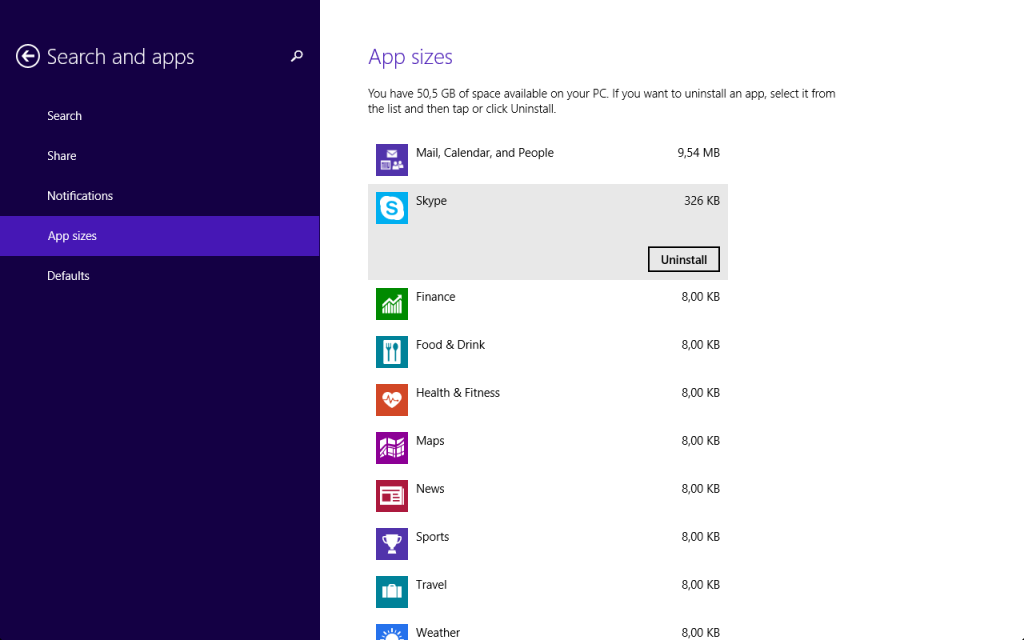The width and height of the screenshot is (1024, 640).
Task: Open the Share settings section
Action: [159, 155]
